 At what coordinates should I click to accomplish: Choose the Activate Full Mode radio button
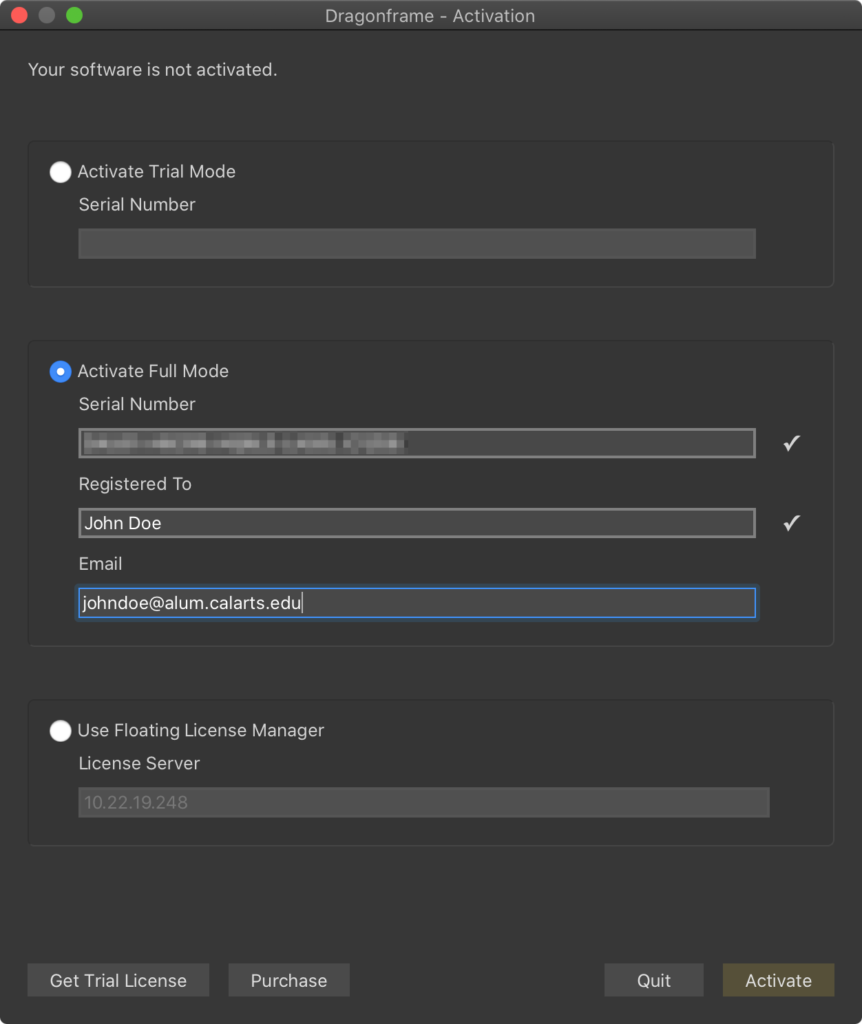(60, 372)
